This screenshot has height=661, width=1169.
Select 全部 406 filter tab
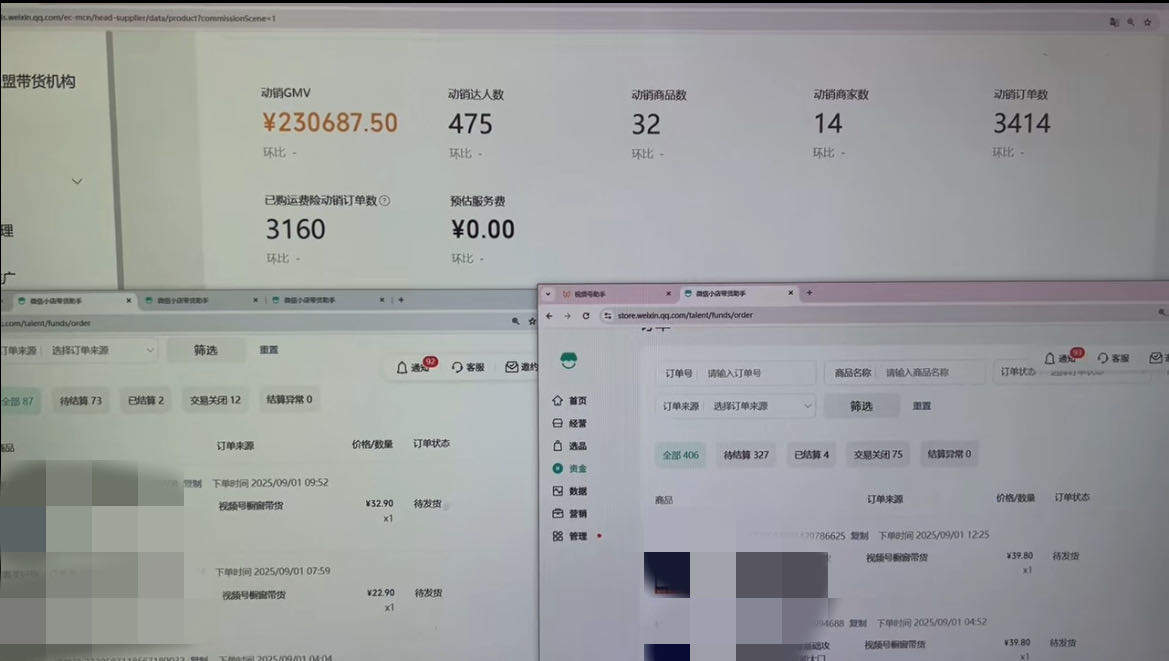click(x=681, y=455)
